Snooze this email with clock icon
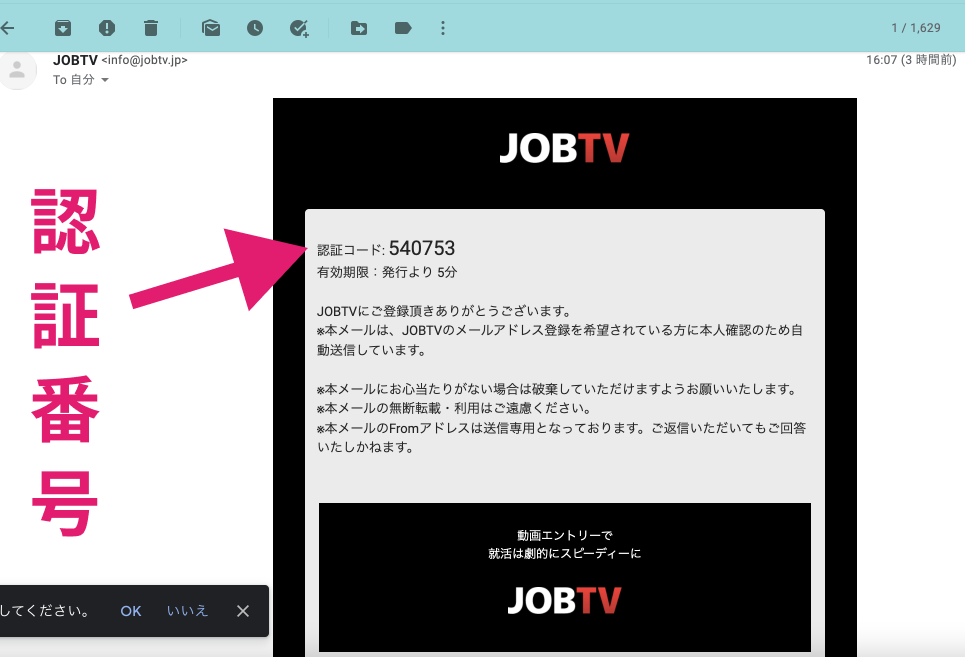The image size is (965, 657). click(255, 28)
